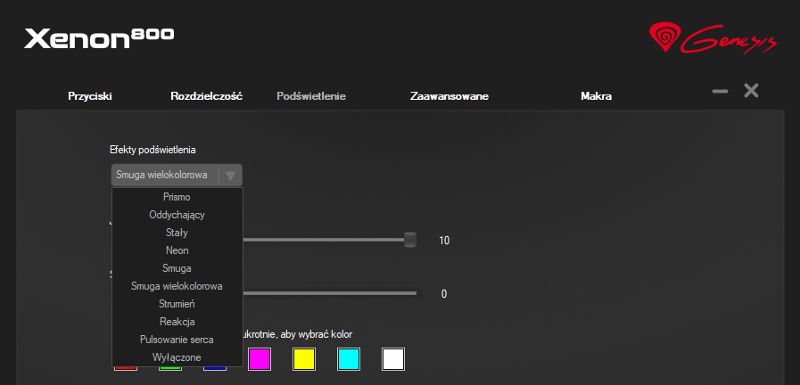The image size is (800, 385).
Task: Pick the Stały lighting effect
Action: [x=177, y=233]
